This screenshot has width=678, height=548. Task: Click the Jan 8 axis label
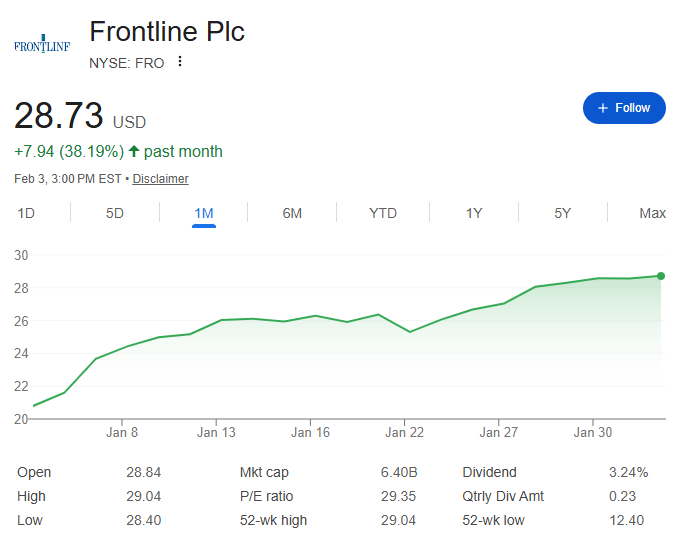(122, 432)
